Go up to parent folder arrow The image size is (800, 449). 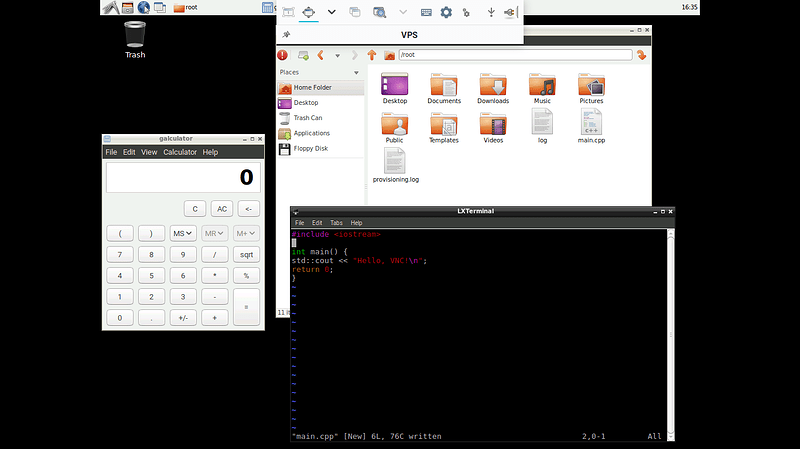(x=372, y=55)
